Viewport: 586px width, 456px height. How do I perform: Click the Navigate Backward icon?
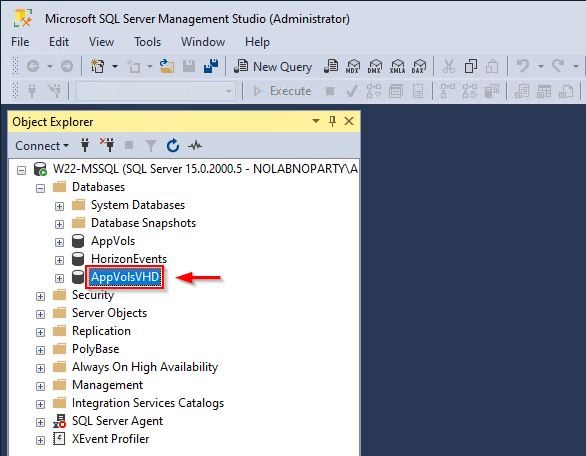pyautogui.click(x=33, y=67)
